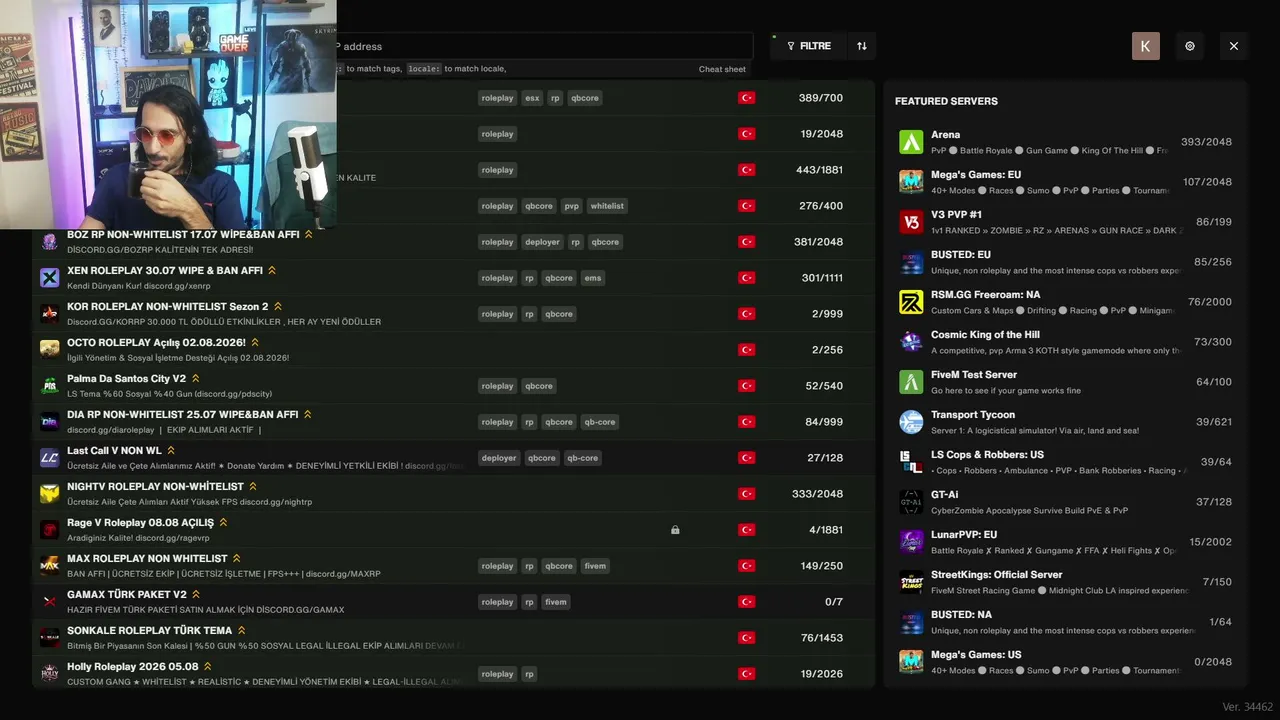Select the whitelist tag
This screenshot has height=720, width=1280.
coord(607,206)
